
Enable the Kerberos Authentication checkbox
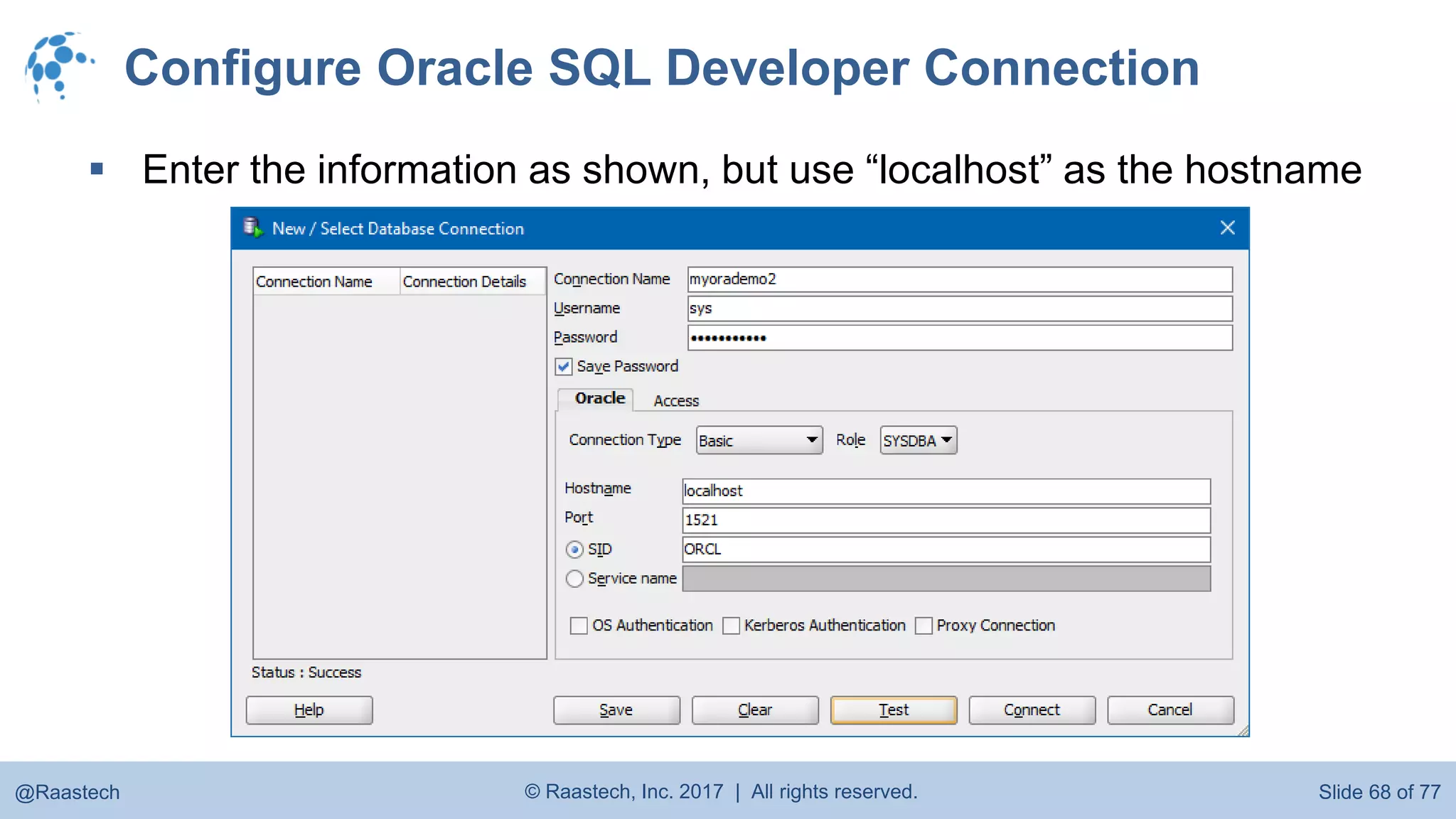[731, 626]
